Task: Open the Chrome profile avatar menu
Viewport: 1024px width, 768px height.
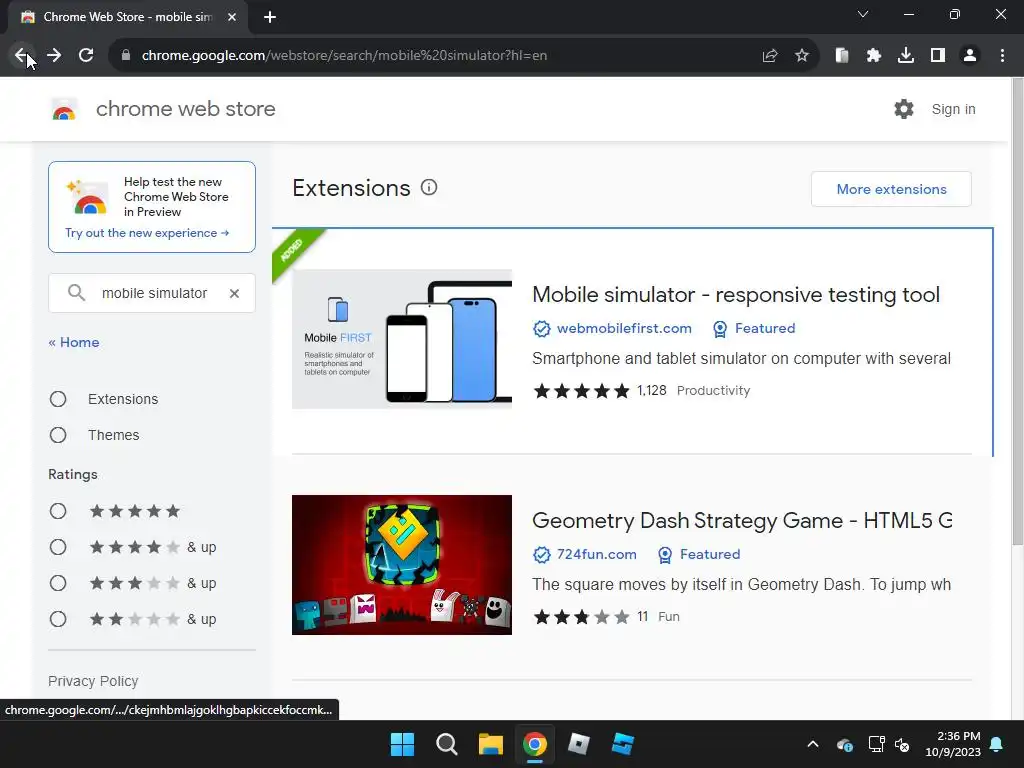Action: 970,56
